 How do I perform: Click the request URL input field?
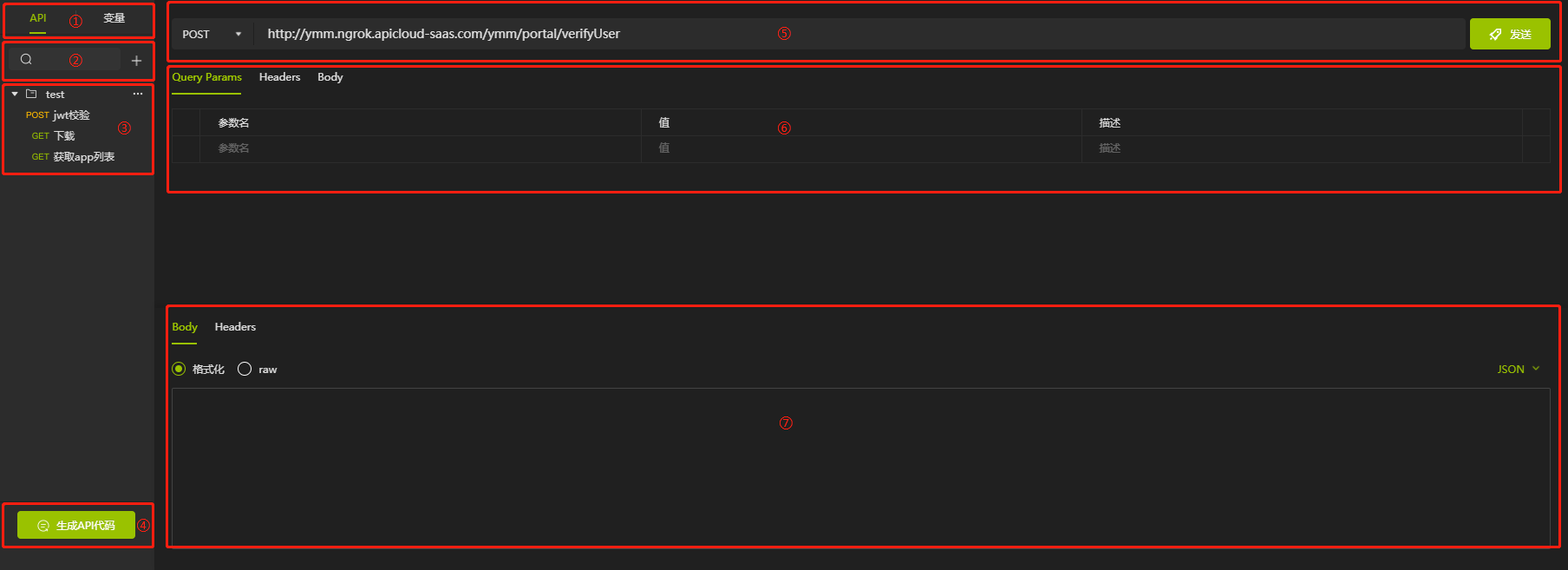[x=859, y=34]
